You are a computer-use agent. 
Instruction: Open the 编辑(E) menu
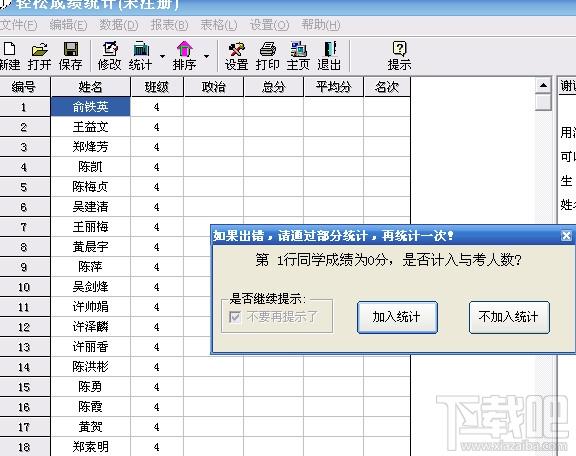pos(68,25)
